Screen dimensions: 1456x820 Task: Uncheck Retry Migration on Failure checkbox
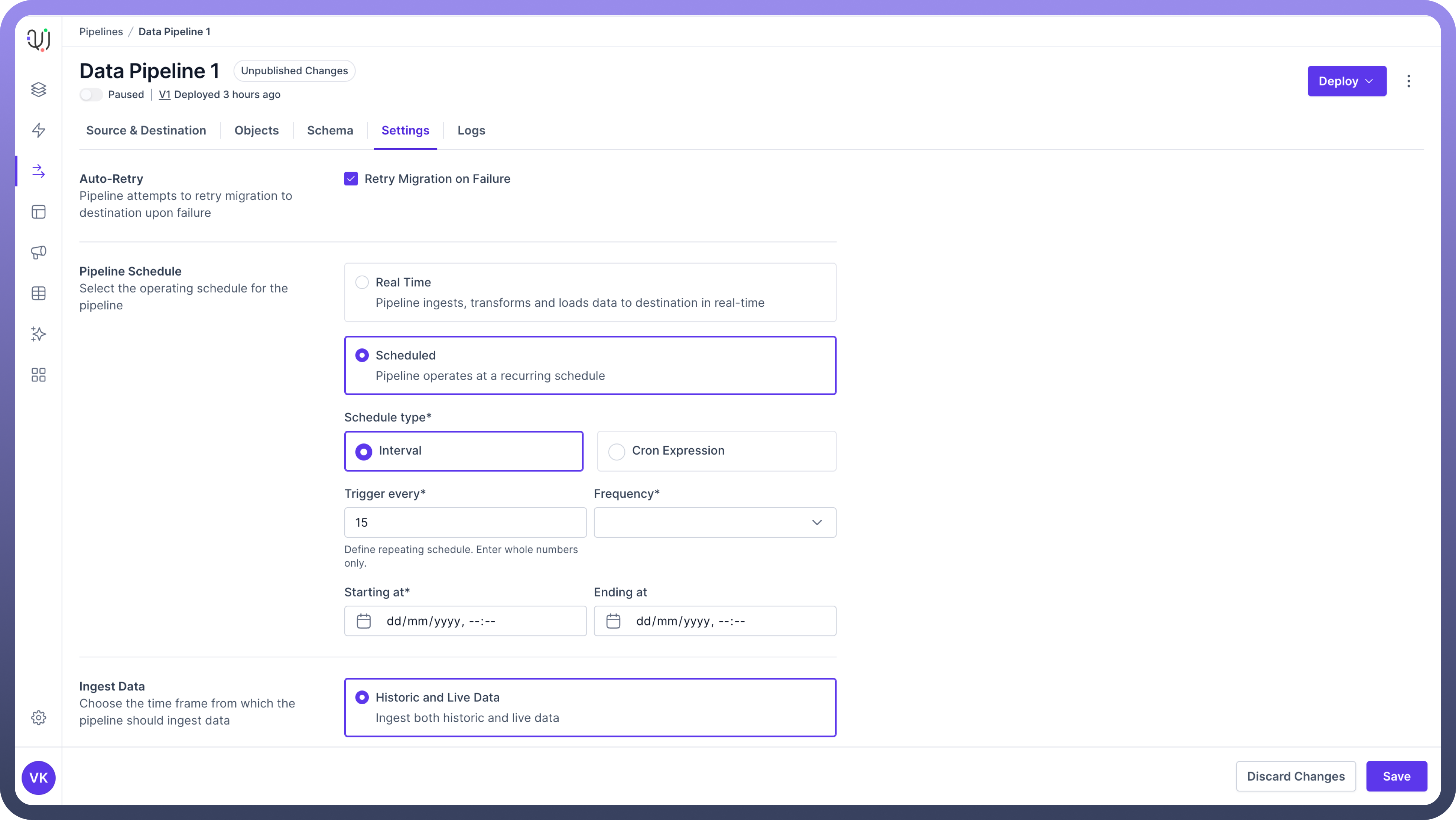[x=351, y=179]
